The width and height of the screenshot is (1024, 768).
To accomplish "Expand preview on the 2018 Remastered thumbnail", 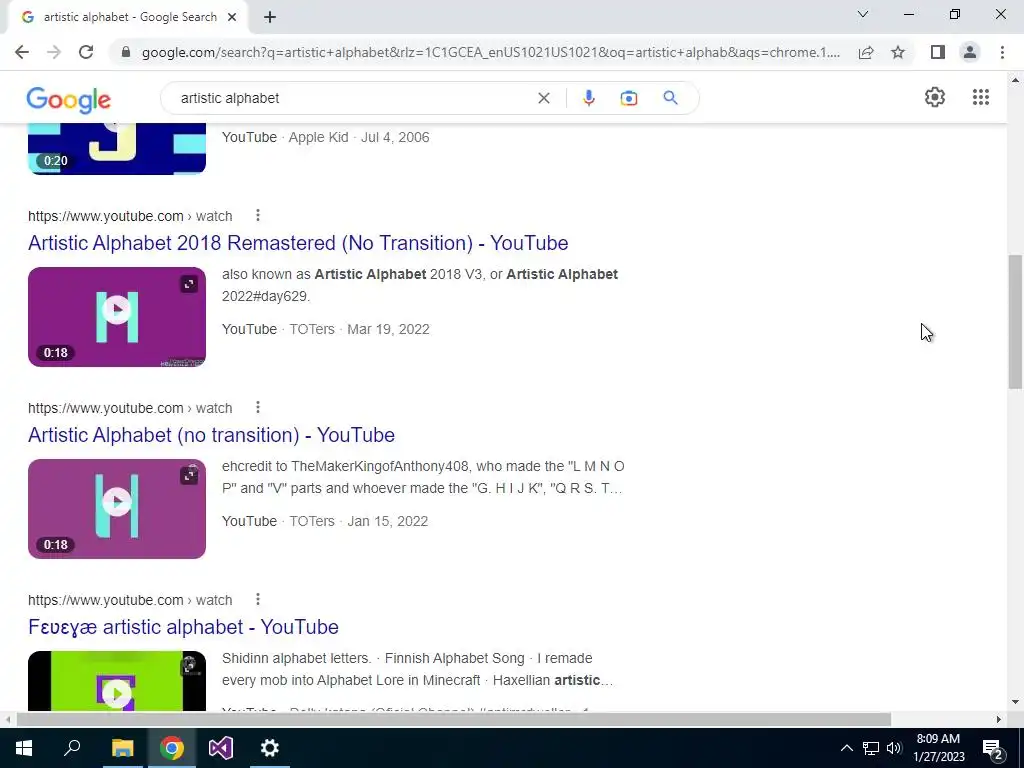I will 189,284.
